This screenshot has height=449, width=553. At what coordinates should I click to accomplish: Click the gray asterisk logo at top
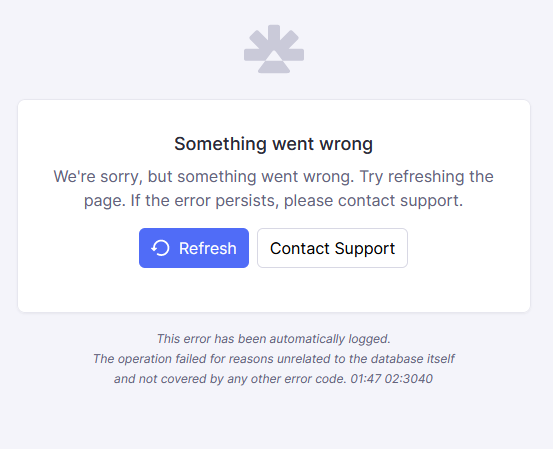point(274,49)
